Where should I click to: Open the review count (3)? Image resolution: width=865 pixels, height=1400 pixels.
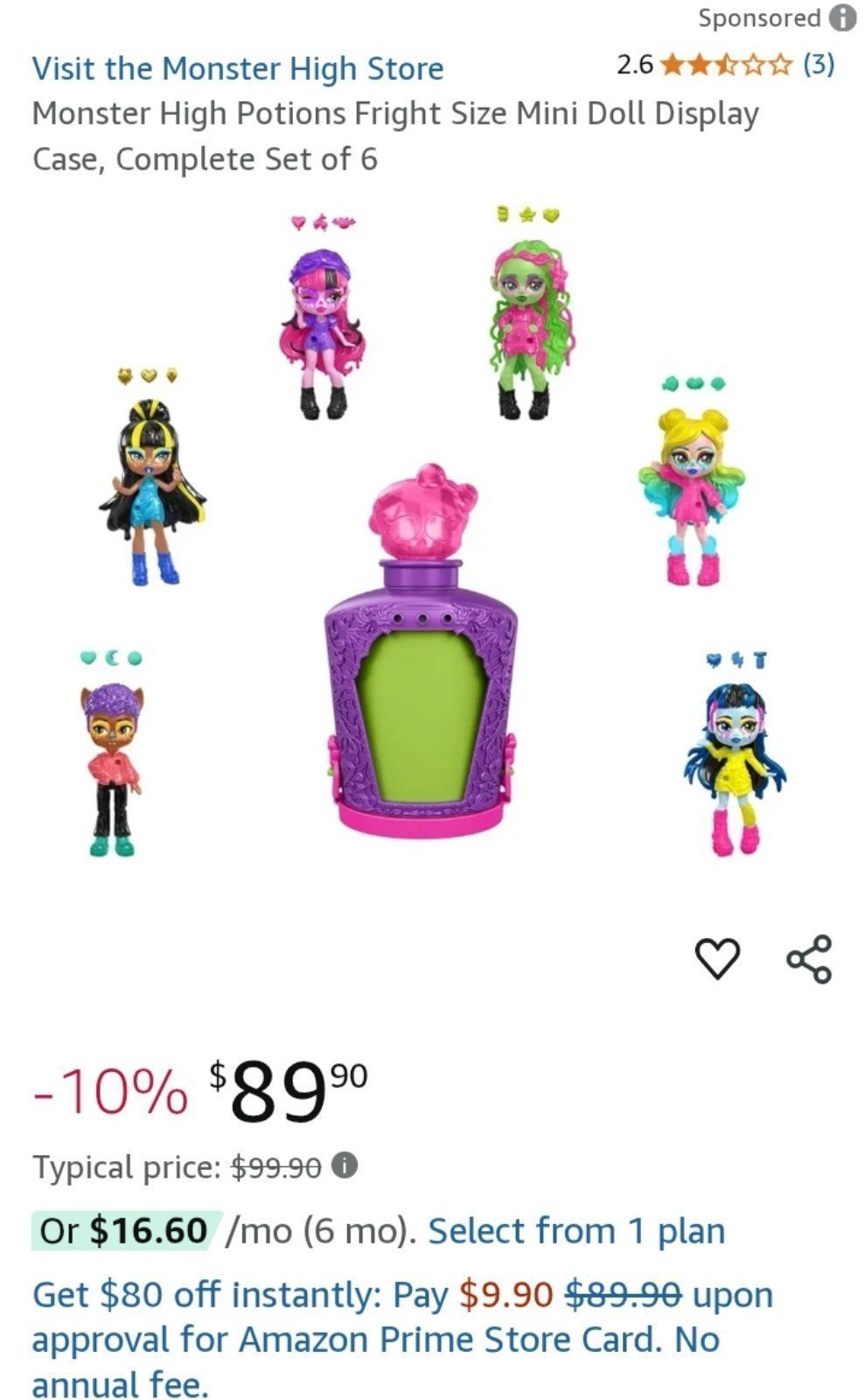(819, 64)
